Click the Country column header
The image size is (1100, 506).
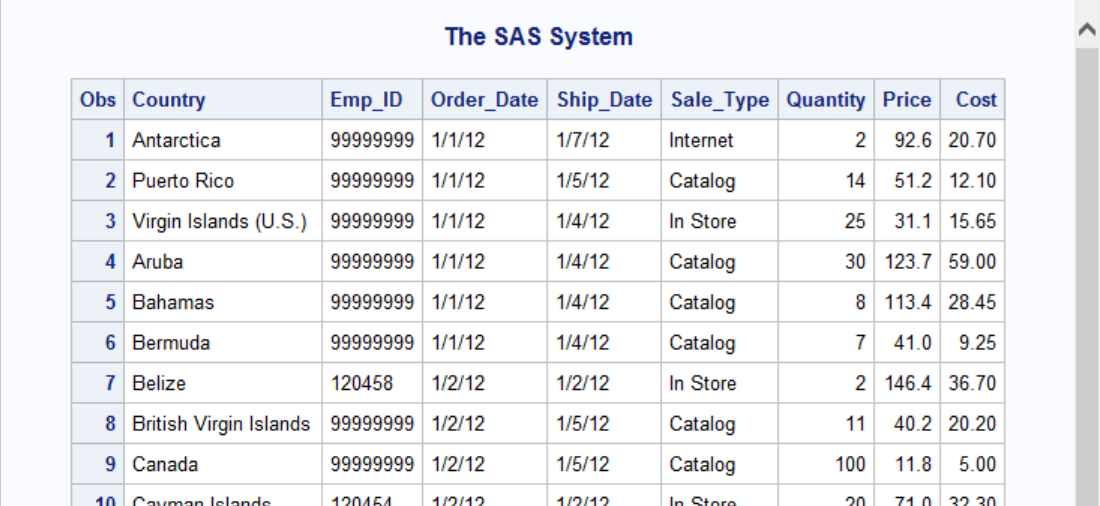[168, 100]
